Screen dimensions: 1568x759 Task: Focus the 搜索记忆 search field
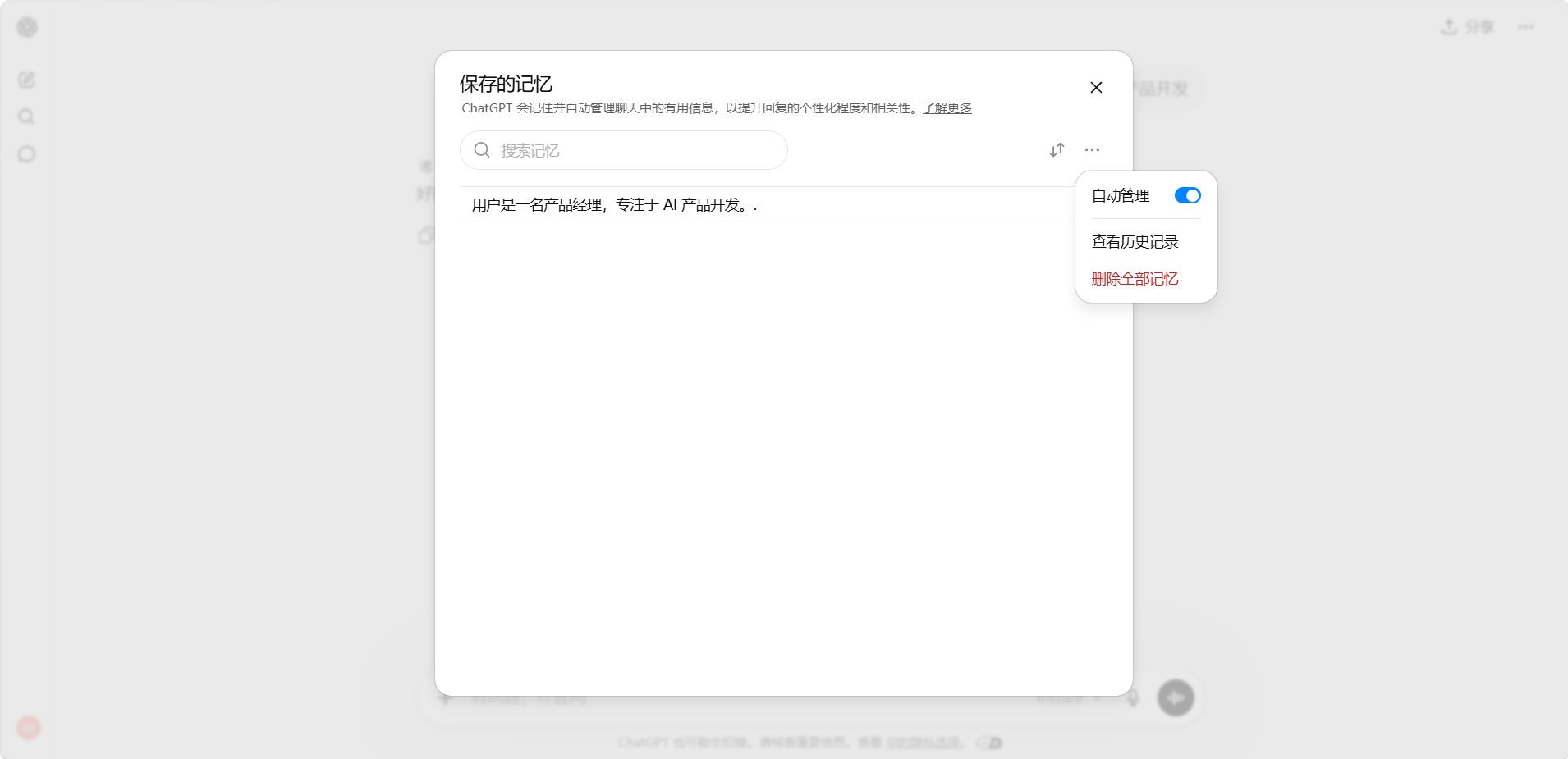pyautogui.click(x=624, y=150)
